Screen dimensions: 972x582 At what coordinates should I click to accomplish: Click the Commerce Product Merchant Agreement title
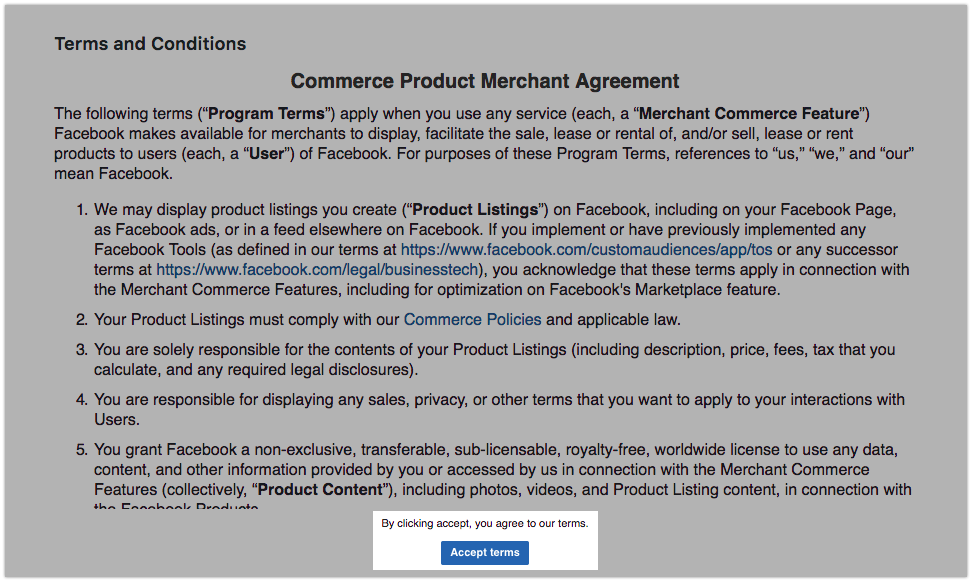coord(485,81)
